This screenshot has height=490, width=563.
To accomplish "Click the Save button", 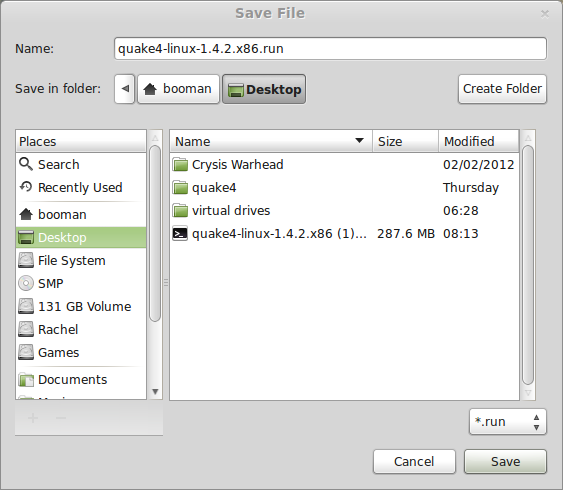I will coord(505,461).
